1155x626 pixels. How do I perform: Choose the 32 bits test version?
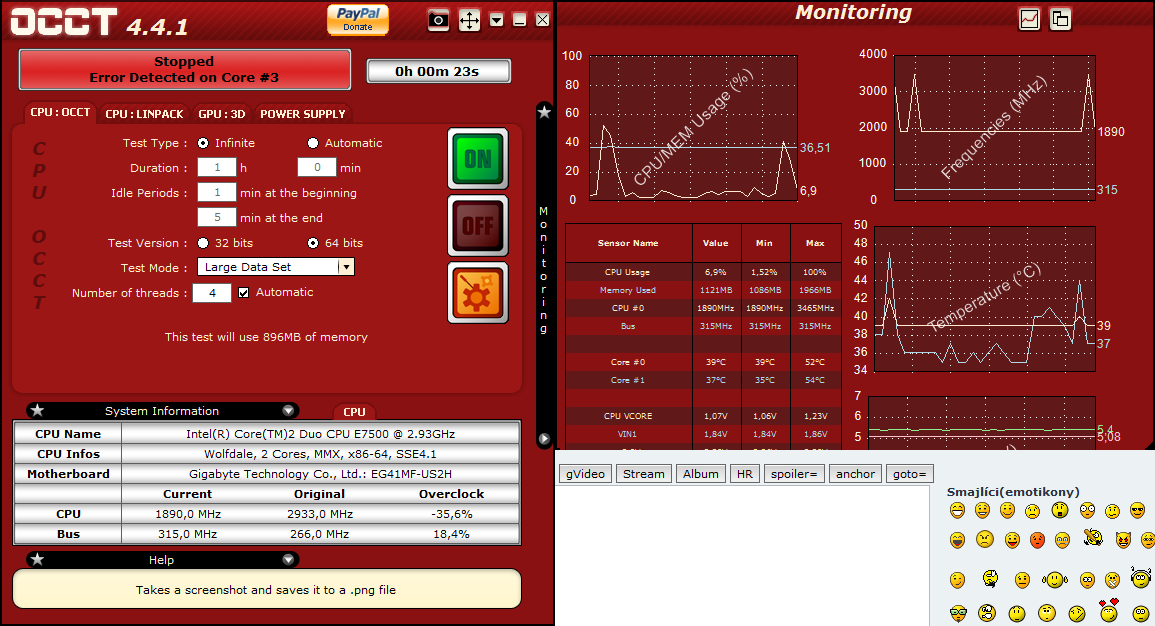(x=203, y=243)
